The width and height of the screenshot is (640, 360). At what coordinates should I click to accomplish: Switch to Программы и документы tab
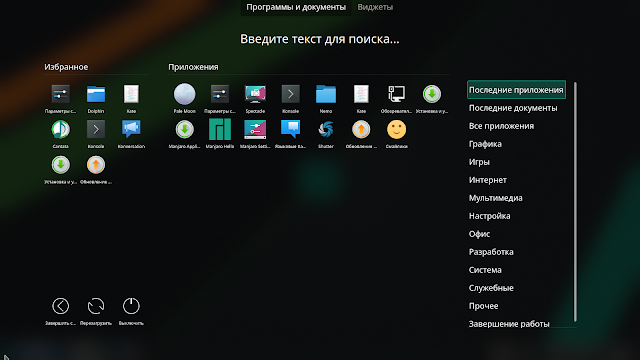[x=296, y=7]
